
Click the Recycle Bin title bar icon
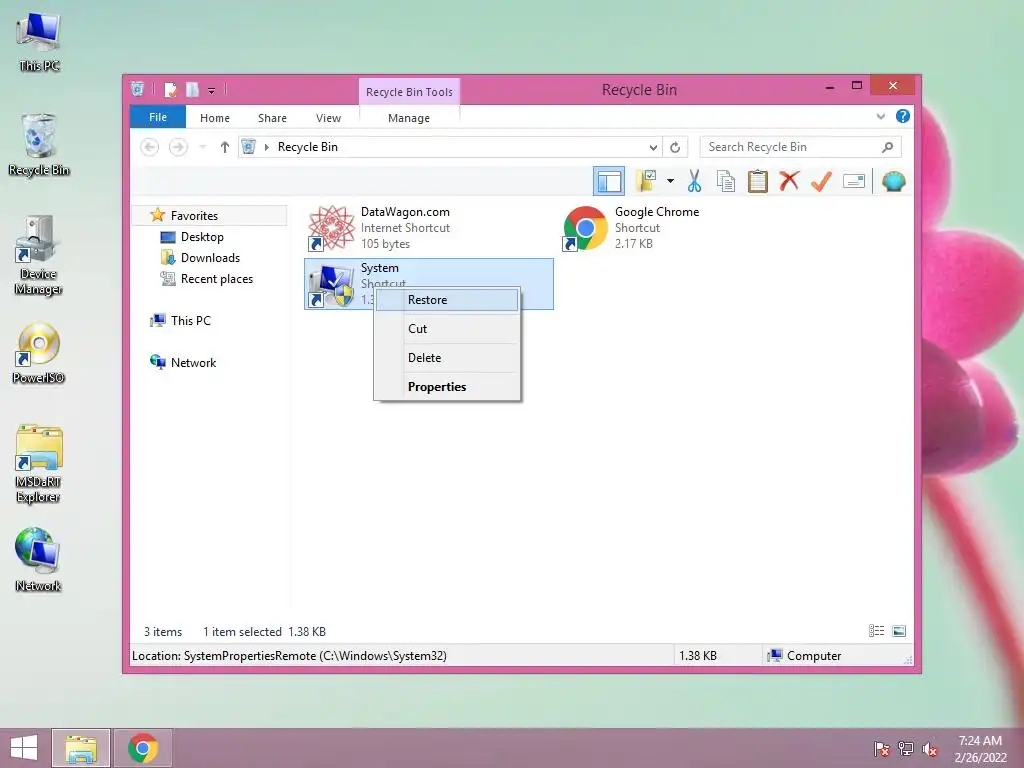[x=137, y=89]
